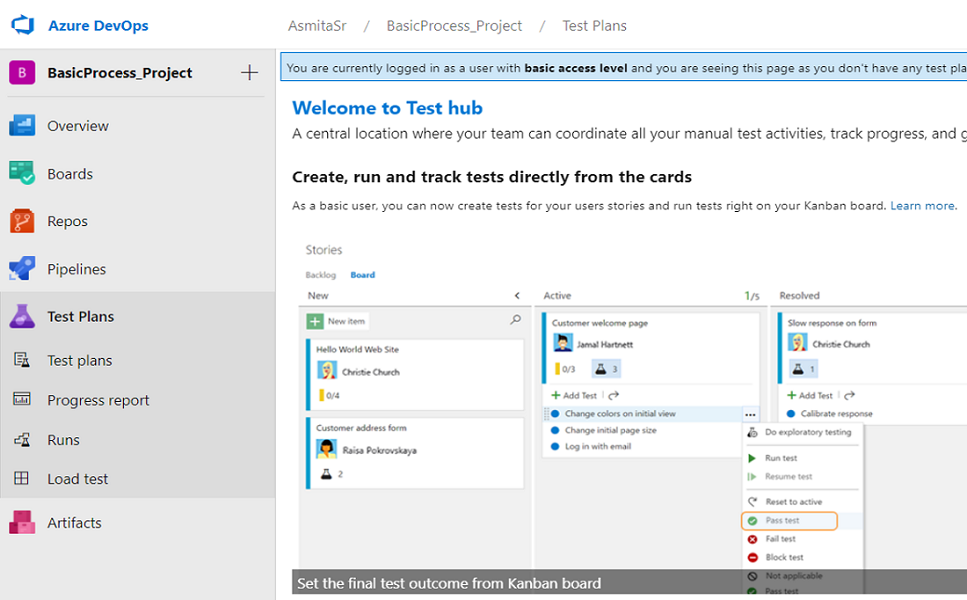967x600 pixels.
Task: Open Runs submenu item
Action: click(x=63, y=440)
